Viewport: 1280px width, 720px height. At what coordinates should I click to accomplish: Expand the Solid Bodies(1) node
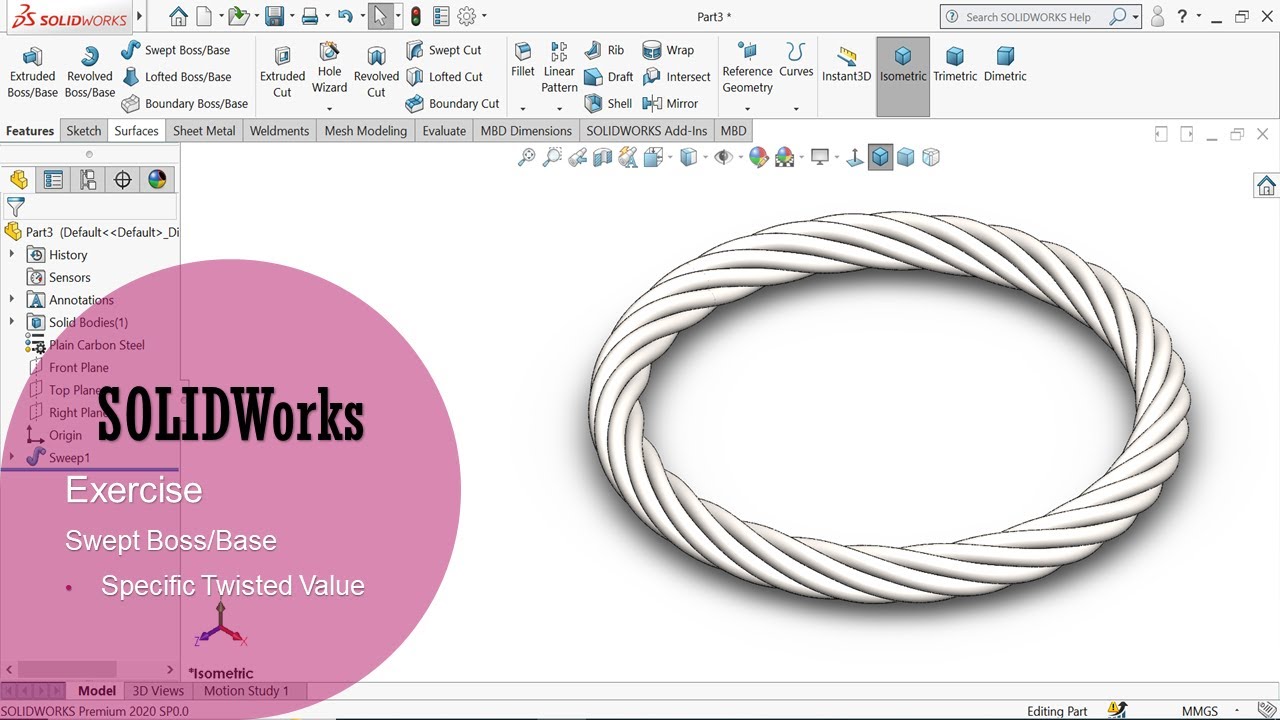pos(12,322)
